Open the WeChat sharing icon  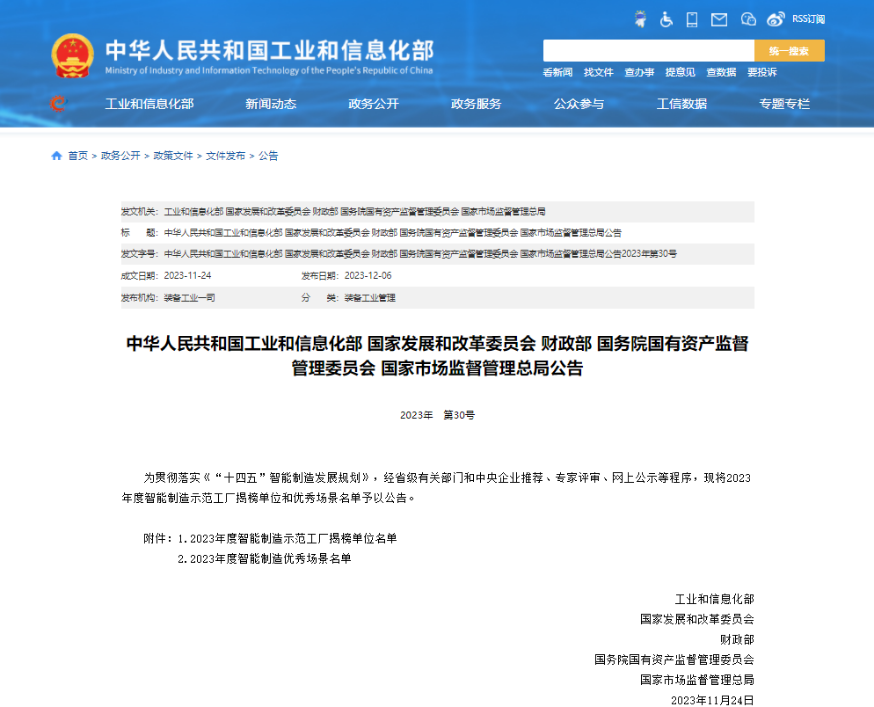[747, 18]
